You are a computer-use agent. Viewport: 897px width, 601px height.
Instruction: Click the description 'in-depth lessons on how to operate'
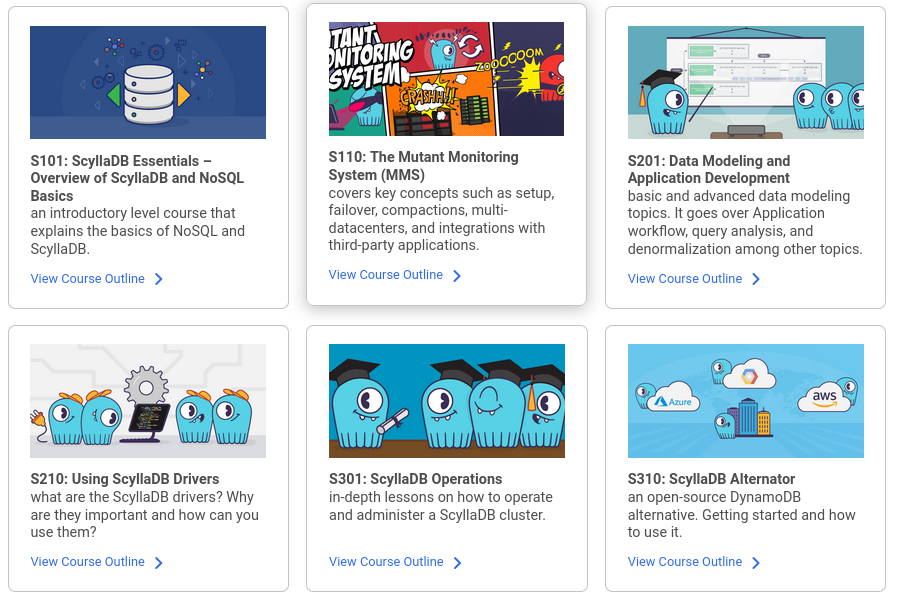coord(440,506)
